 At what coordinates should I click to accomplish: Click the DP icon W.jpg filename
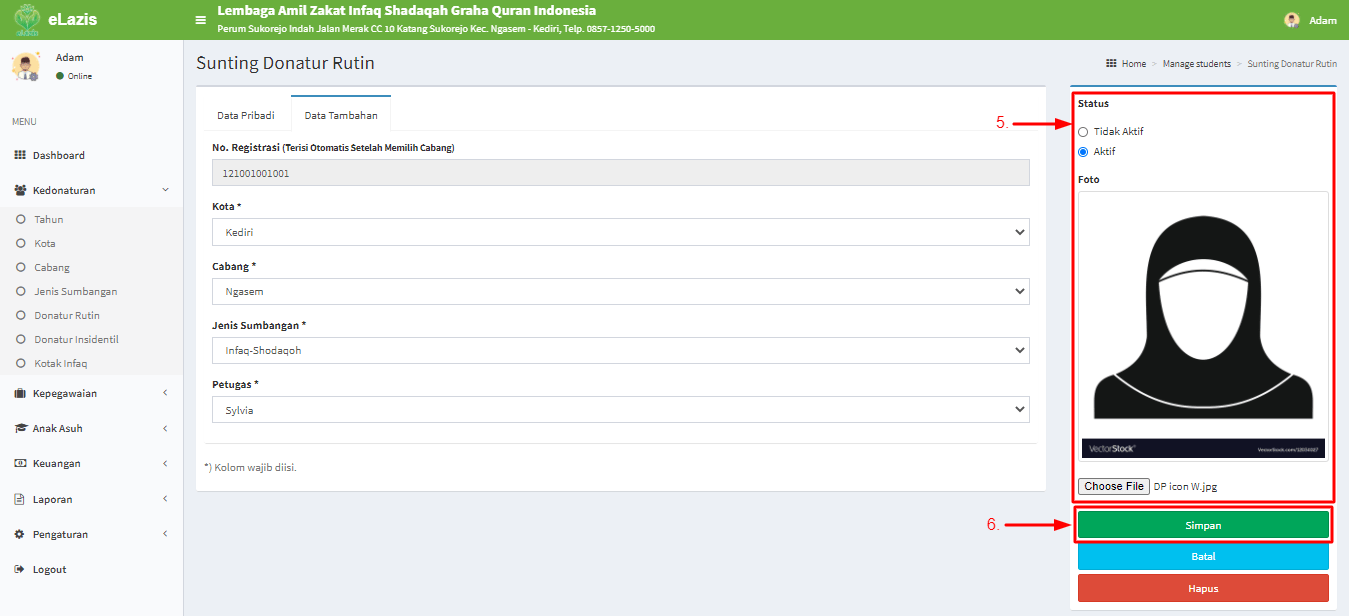point(1185,487)
